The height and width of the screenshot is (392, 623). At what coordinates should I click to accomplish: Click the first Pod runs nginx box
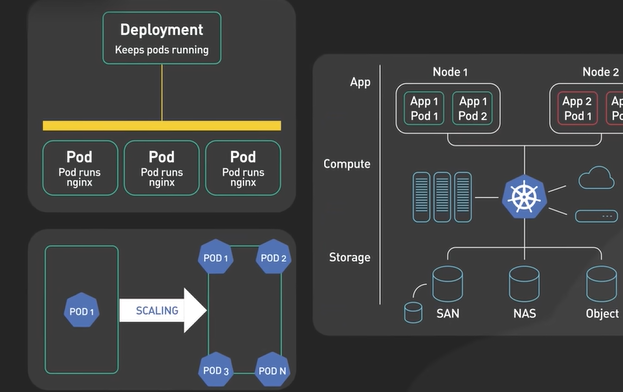80,168
